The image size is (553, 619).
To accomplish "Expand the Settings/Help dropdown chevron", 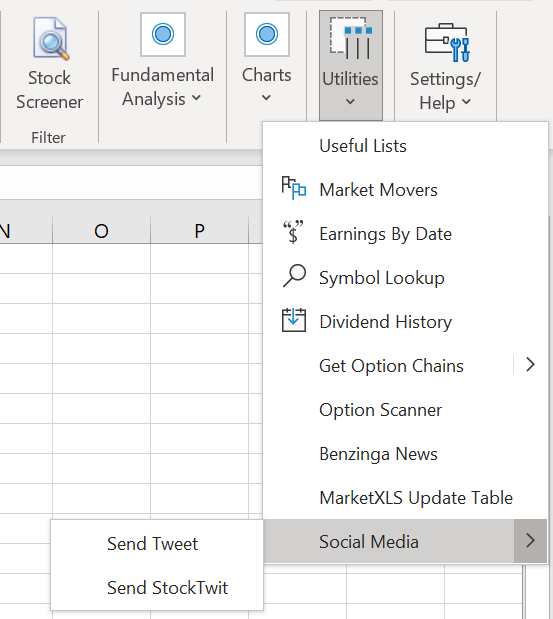I will pos(466,101).
